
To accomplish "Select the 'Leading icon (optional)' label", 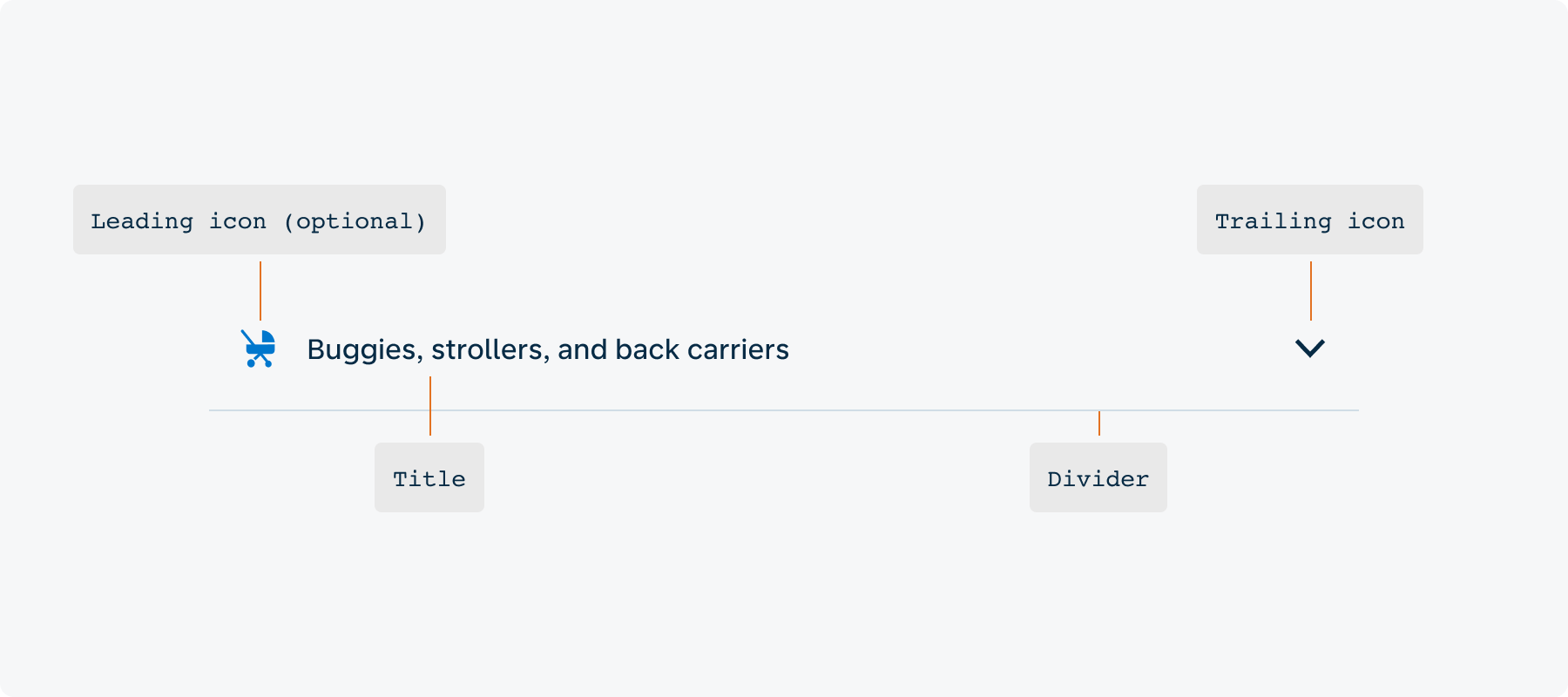I will [260, 220].
